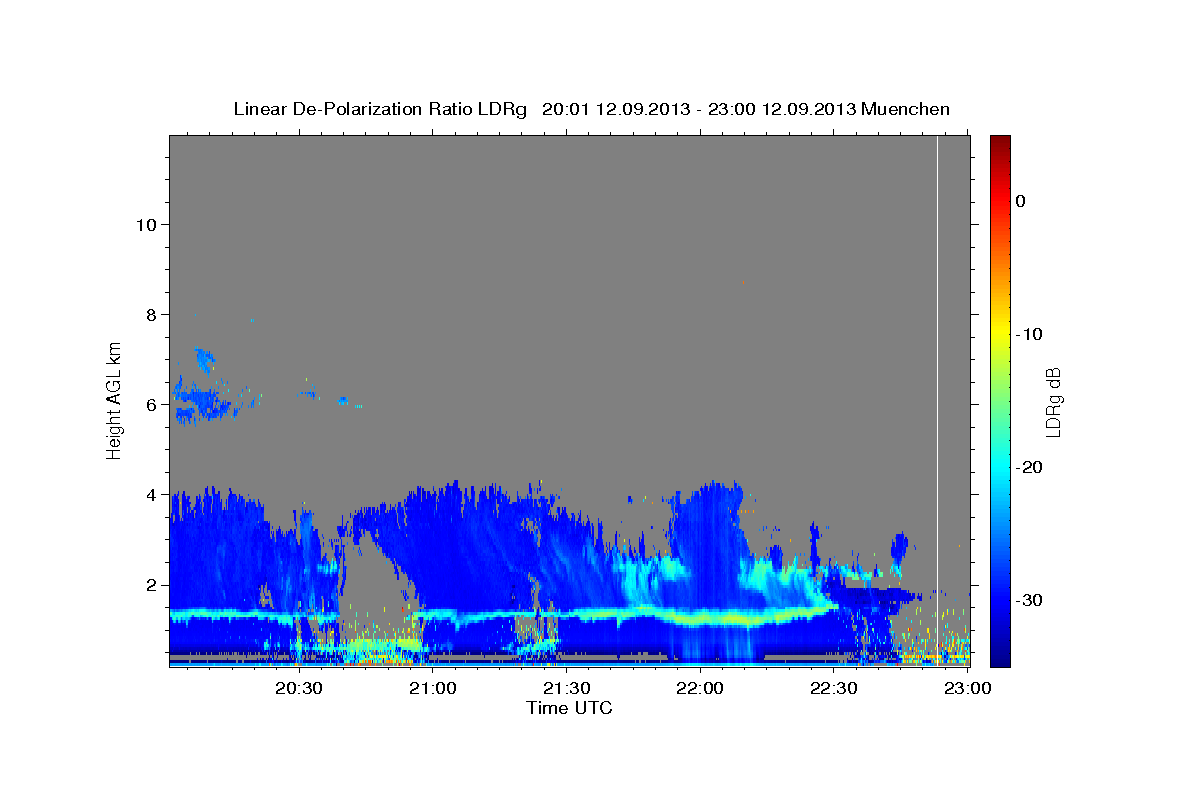Click the height tick label '2'
Screen dimensions: 1200x800
tap(151, 584)
